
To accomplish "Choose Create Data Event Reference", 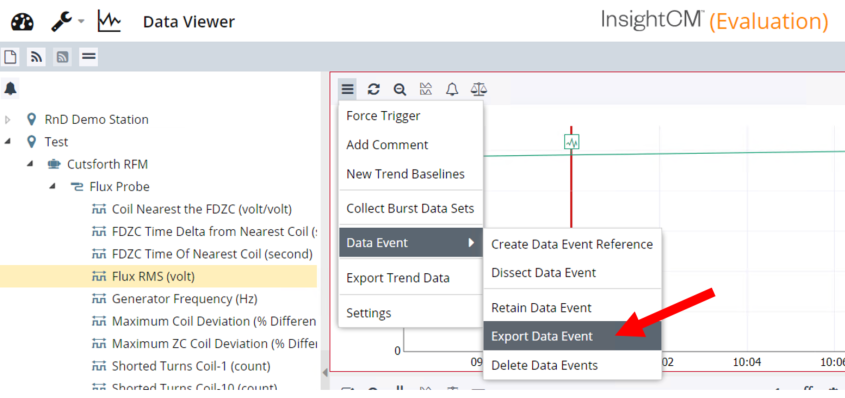I will click(572, 245).
